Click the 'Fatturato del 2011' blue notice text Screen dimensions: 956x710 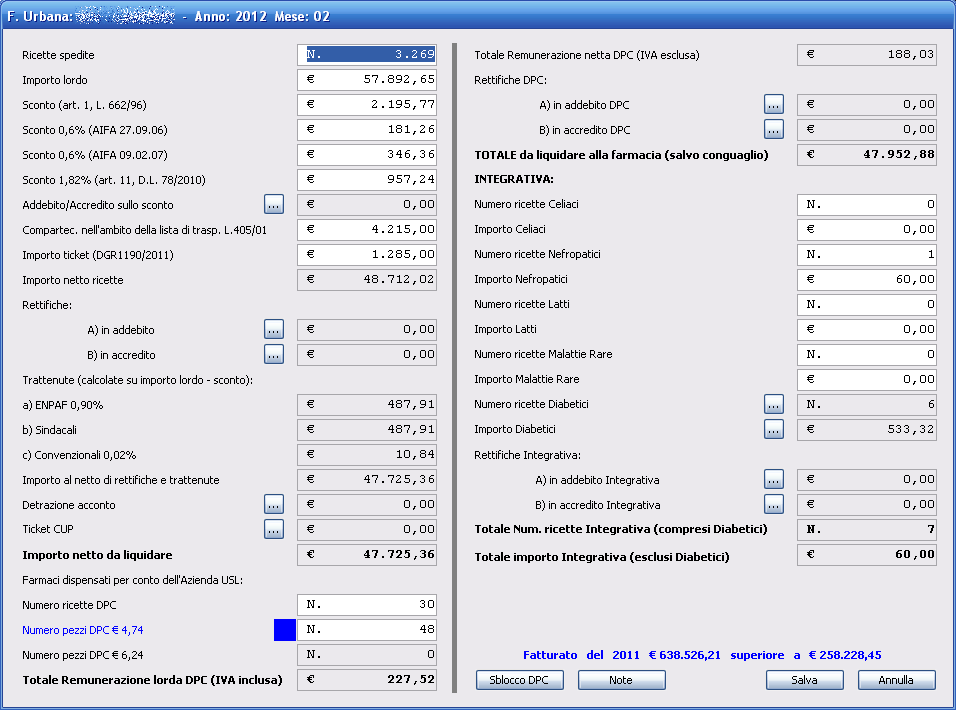coord(702,655)
